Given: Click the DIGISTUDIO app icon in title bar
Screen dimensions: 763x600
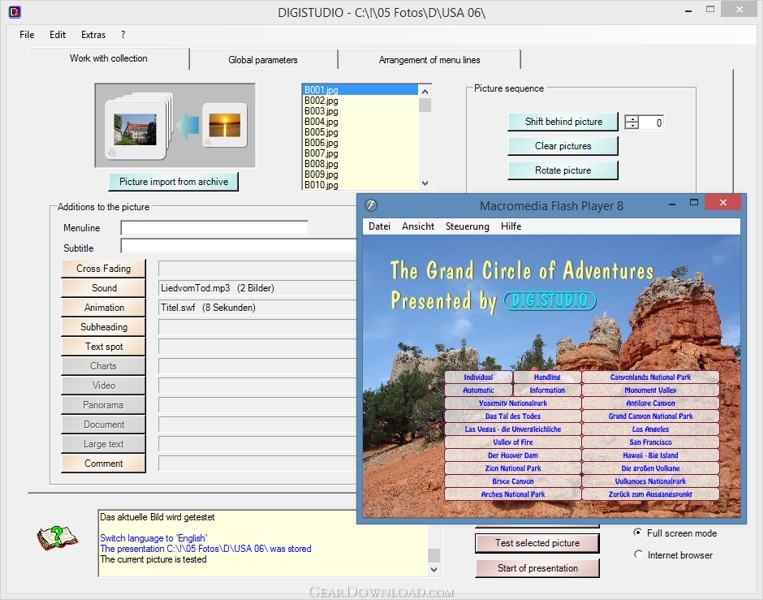Looking at the screenshot, I should pos(15,11).
